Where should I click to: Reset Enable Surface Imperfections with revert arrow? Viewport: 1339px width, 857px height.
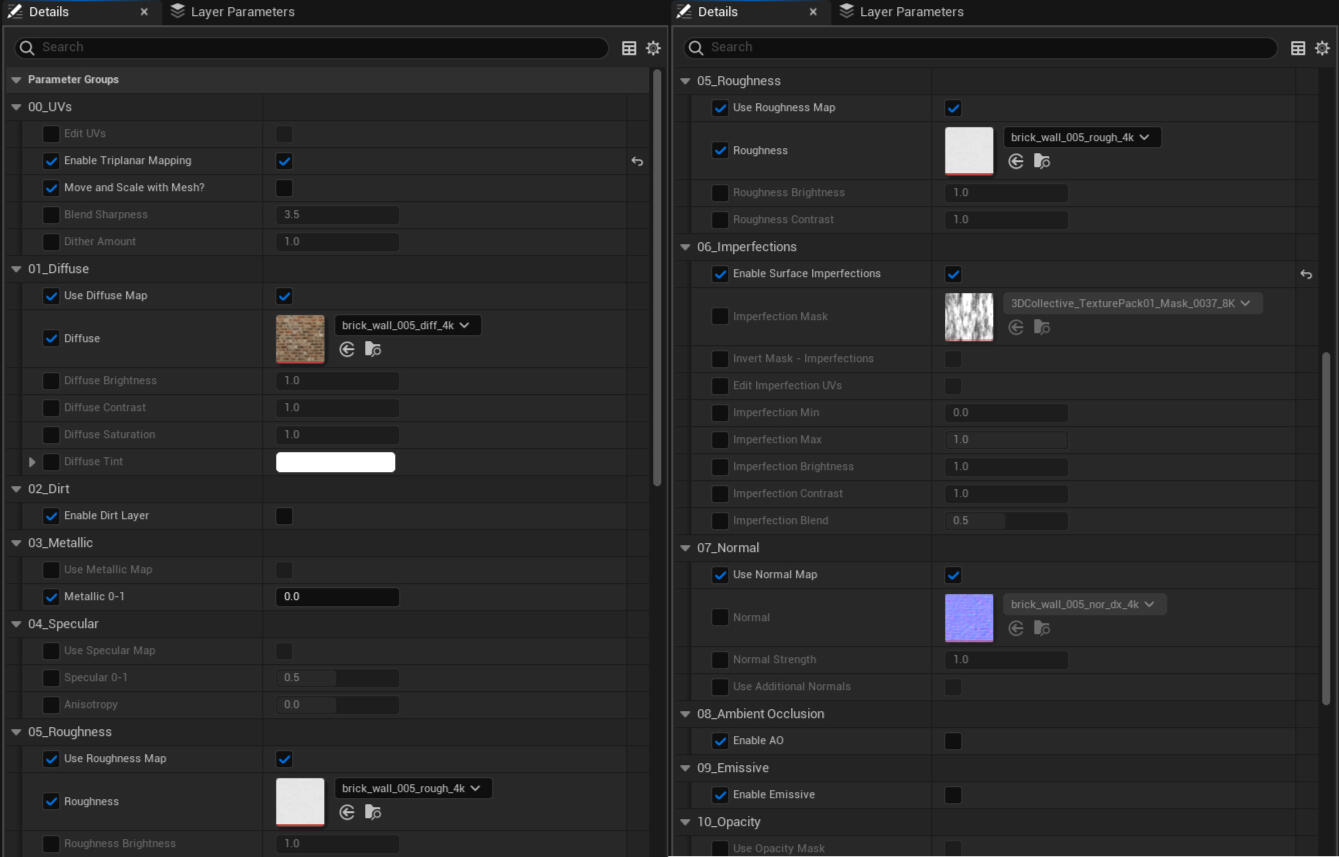[1306, 273]
